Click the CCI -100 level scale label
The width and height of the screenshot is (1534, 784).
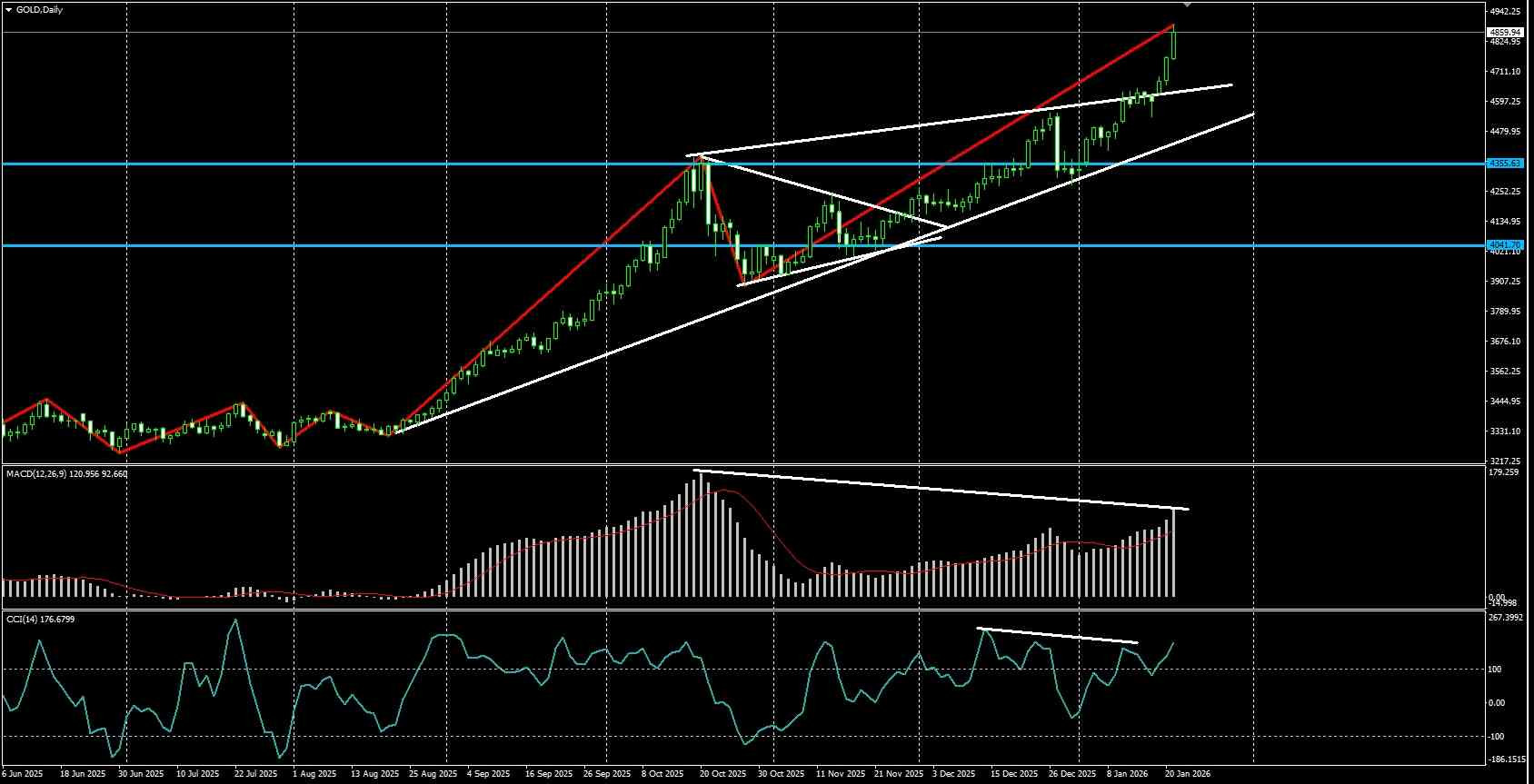point(1497,737)
